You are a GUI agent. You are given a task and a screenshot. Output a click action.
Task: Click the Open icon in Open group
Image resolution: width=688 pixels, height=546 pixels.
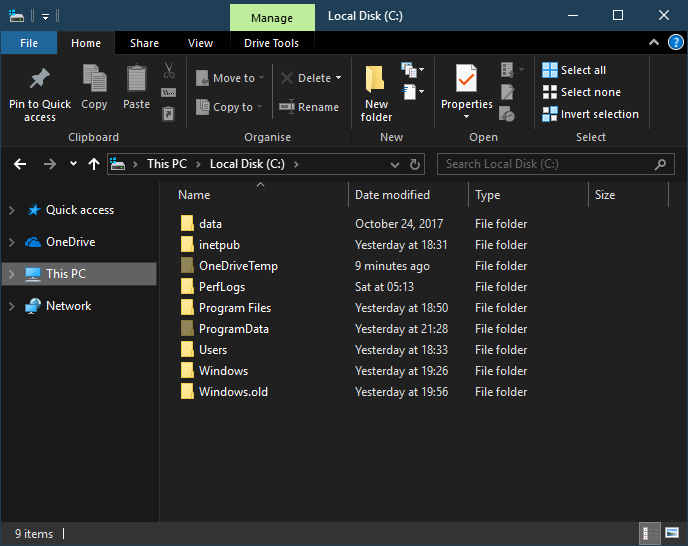tap(507, 70)
